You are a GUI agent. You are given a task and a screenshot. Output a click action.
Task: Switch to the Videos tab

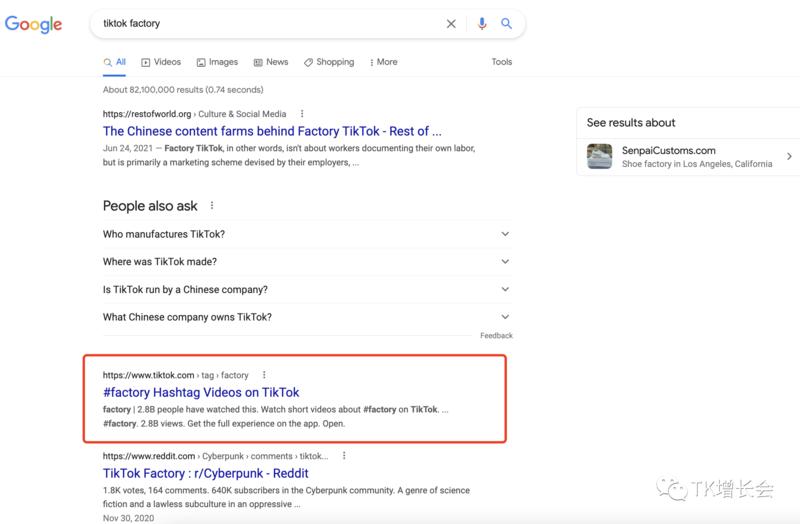(161, 62)
